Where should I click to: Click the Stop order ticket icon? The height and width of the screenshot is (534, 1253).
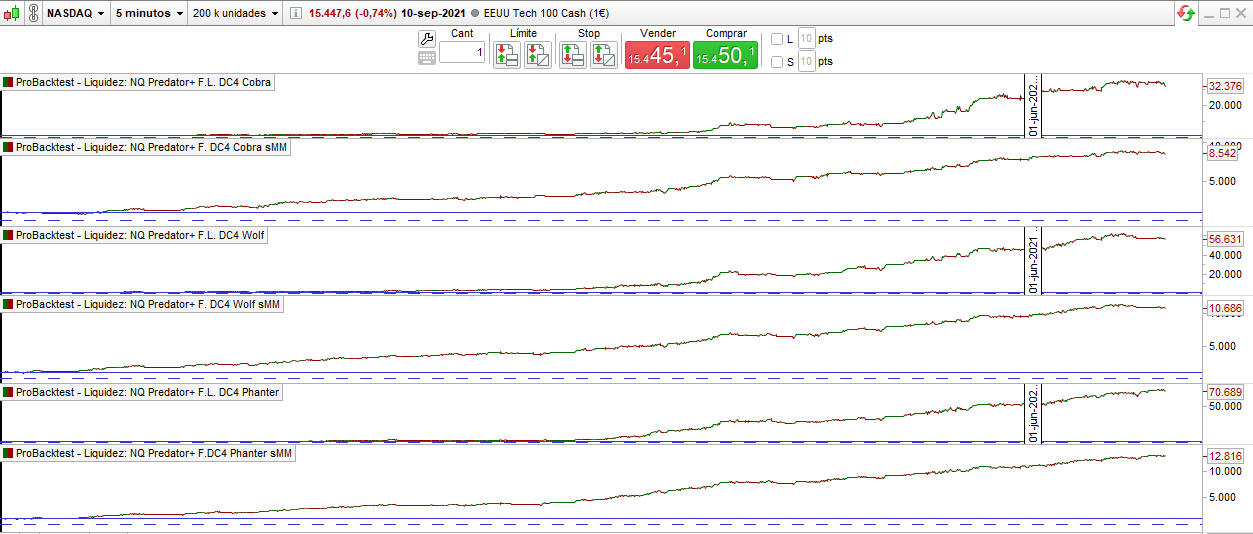point(573,54)
